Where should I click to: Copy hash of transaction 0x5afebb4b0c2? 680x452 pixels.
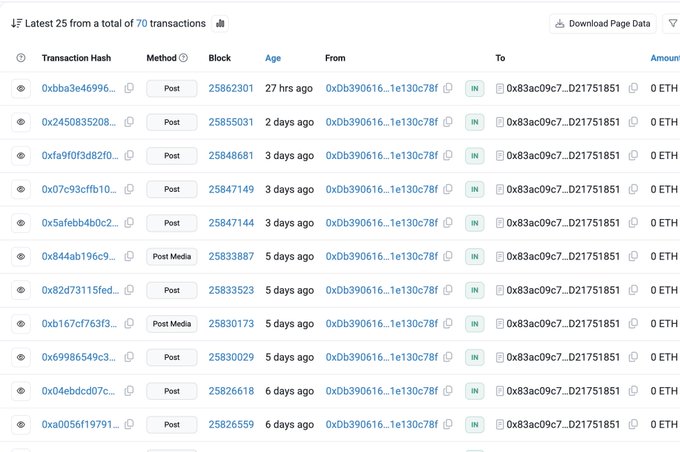coord(129,223)
